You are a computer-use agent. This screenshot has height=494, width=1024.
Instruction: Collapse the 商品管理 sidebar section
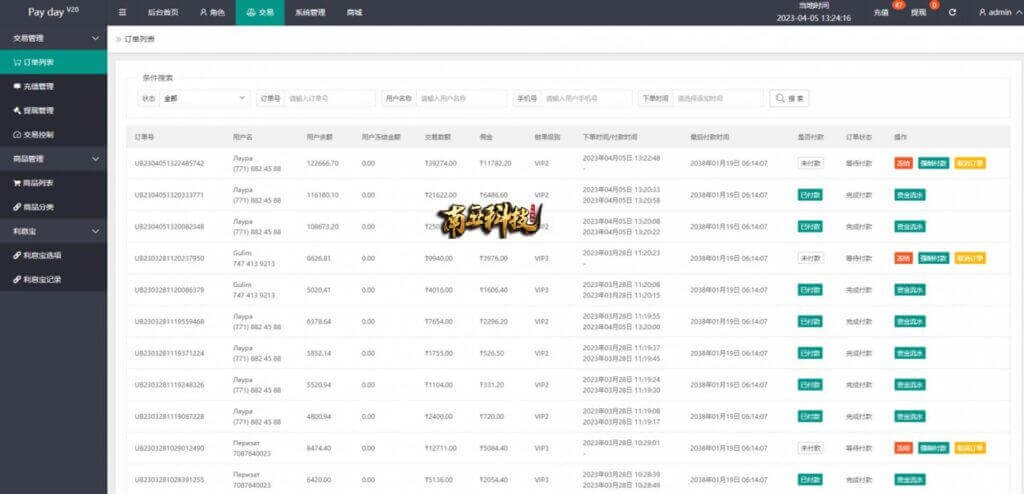click(95, 159)
